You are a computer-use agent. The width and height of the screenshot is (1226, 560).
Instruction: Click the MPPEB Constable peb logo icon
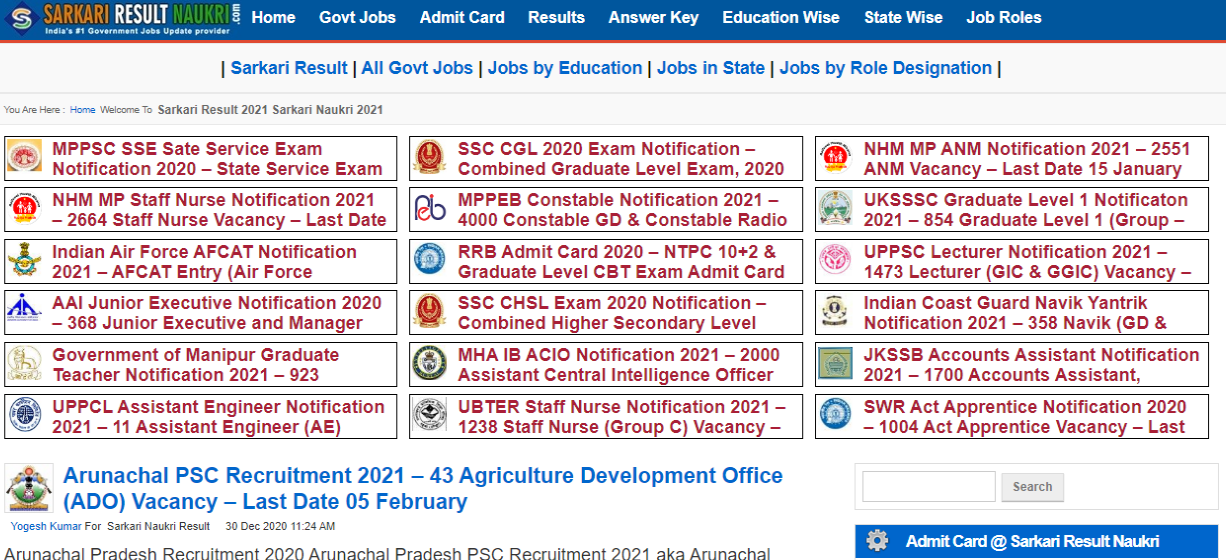(430, 210)
